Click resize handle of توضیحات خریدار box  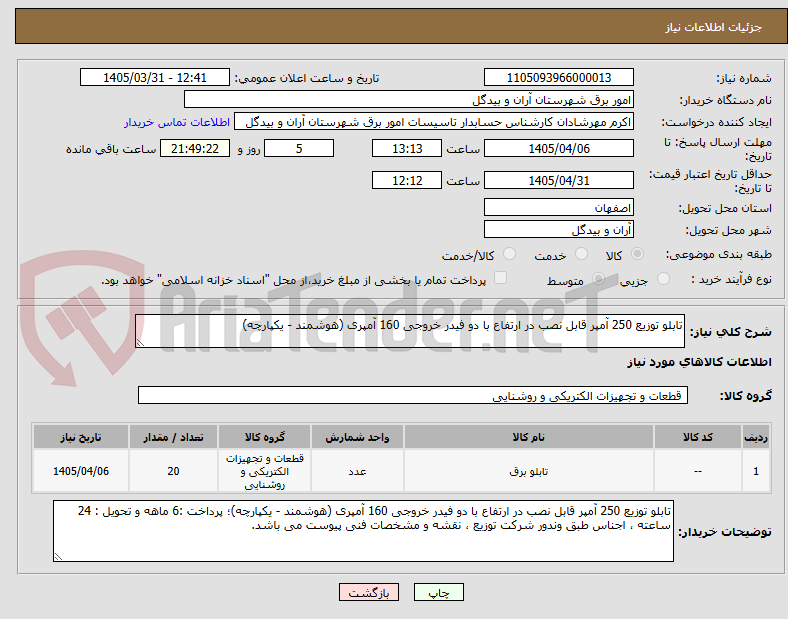(58, 557)
